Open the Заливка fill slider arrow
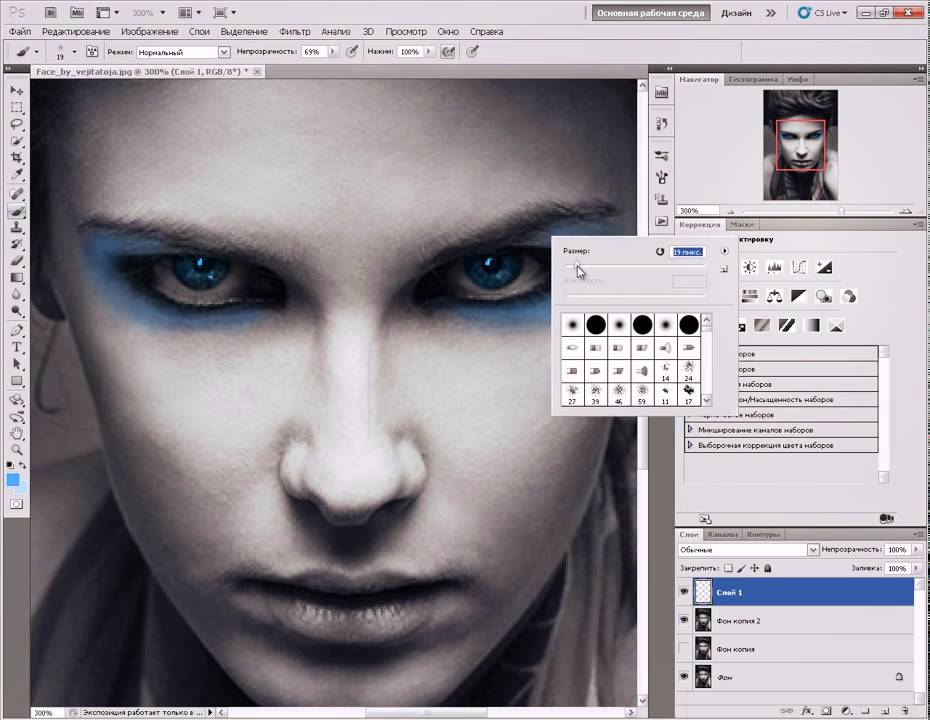The image size is (930, 720). [x=916, y=568]
